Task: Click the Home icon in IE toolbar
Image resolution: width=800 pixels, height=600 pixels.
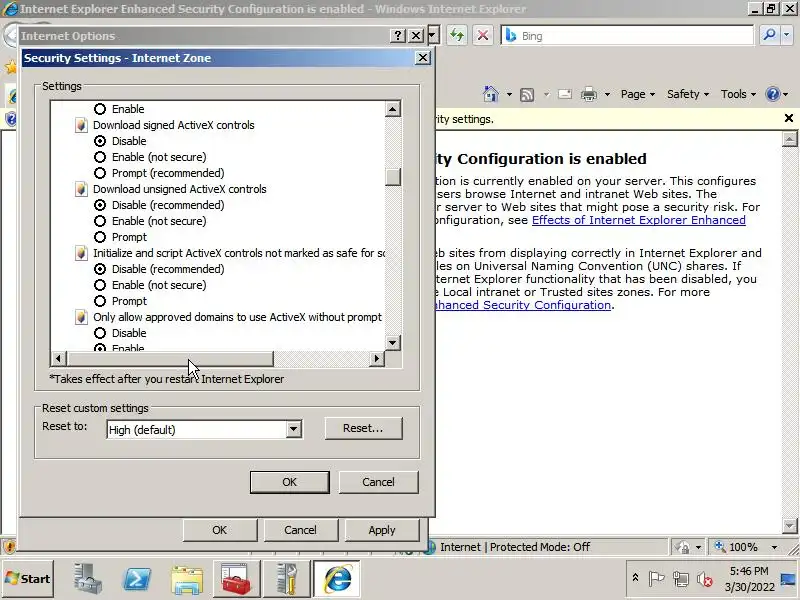Action: 490,94
